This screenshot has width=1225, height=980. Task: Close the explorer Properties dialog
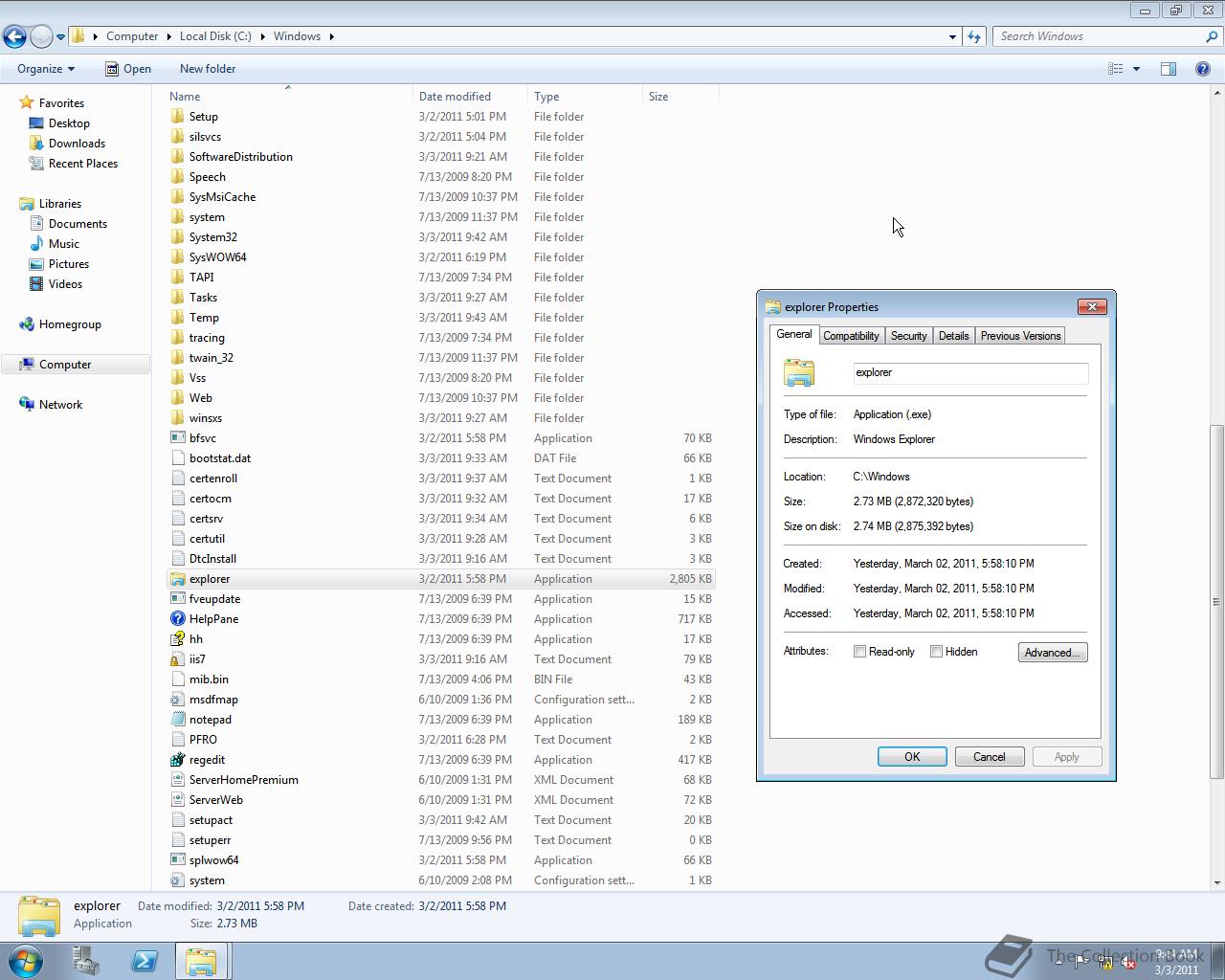(x=1092, y=307)
